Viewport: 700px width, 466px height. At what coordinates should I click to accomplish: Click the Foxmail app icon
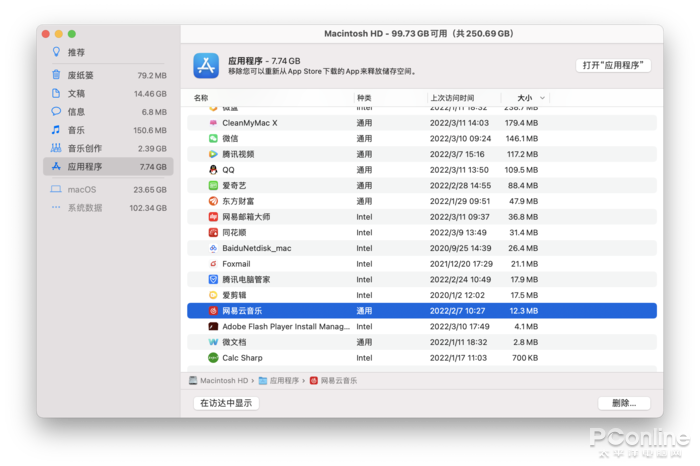click(x=213, y=264)
